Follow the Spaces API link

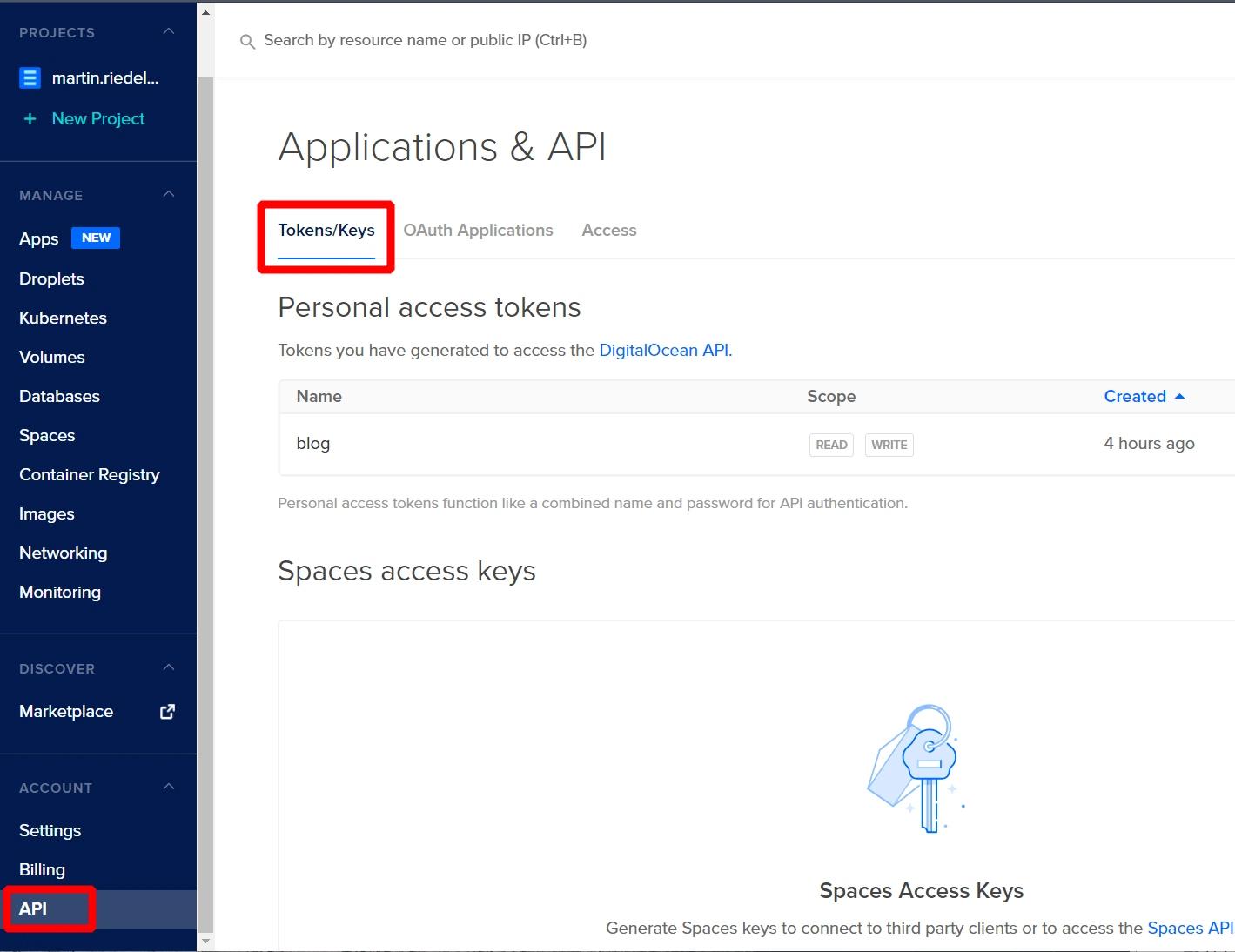click(x=1189, y=929)
